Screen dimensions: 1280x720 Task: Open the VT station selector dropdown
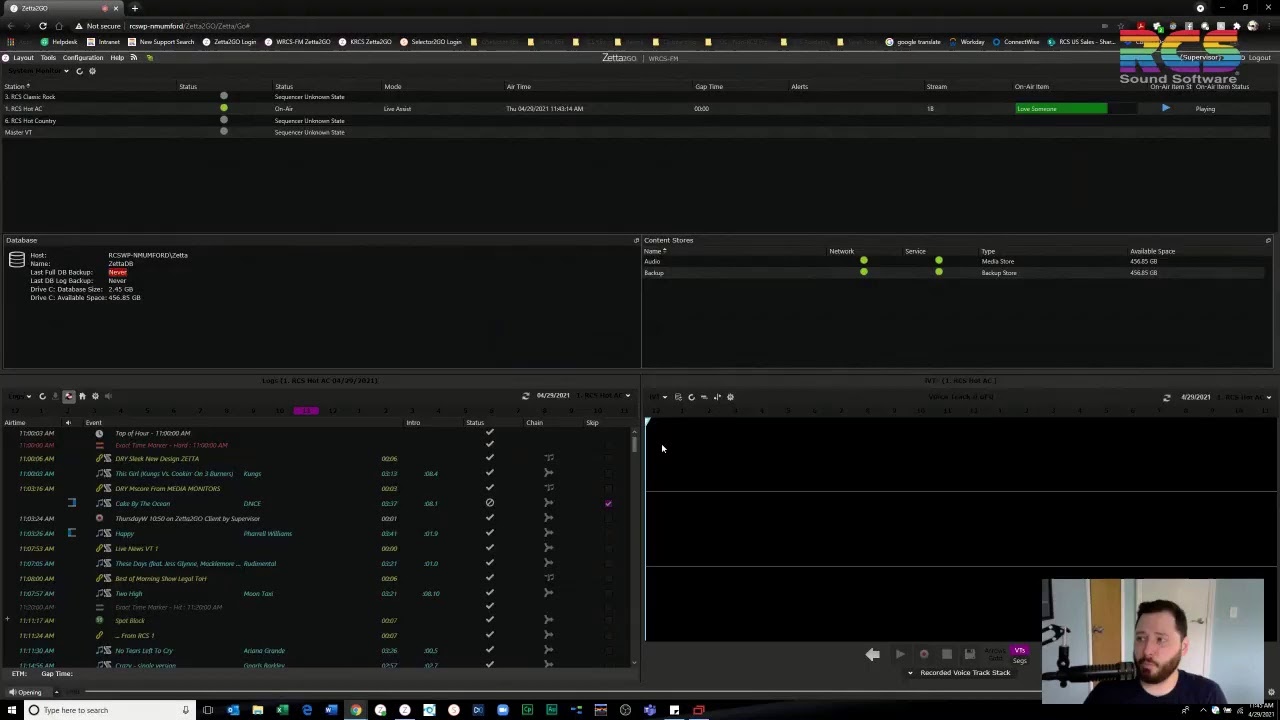coord(1269,397)
